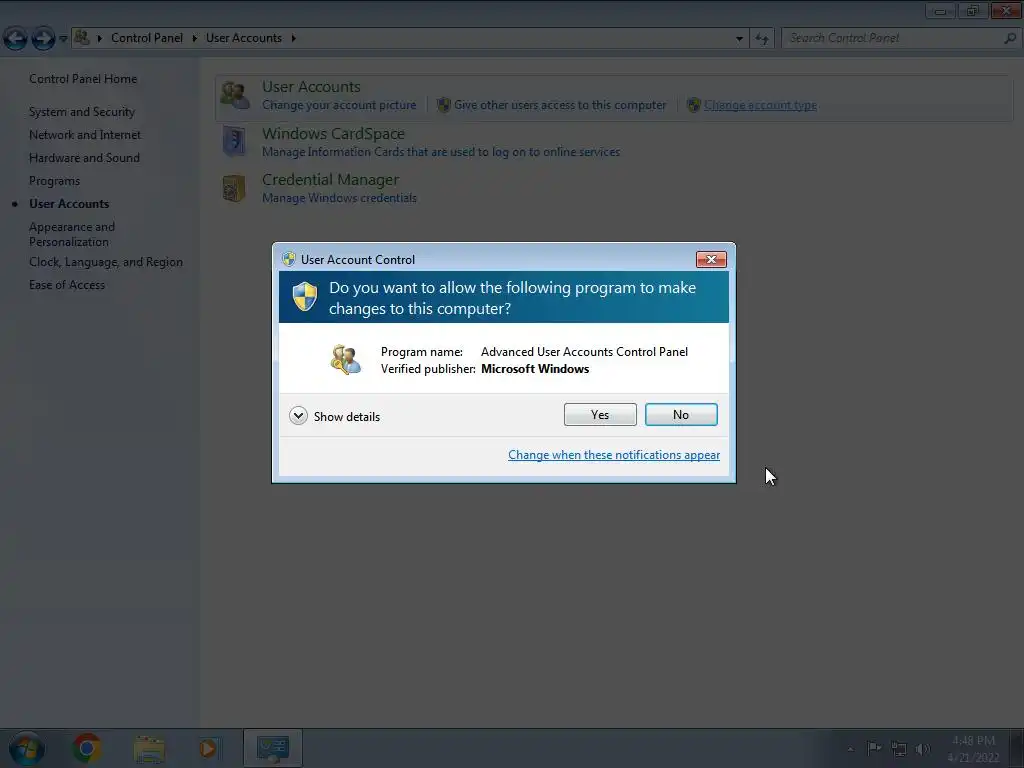This screenshot has width=1024, height=768.
Task: Confirm the UAC prompt with Yes
Action: [600, 415]
